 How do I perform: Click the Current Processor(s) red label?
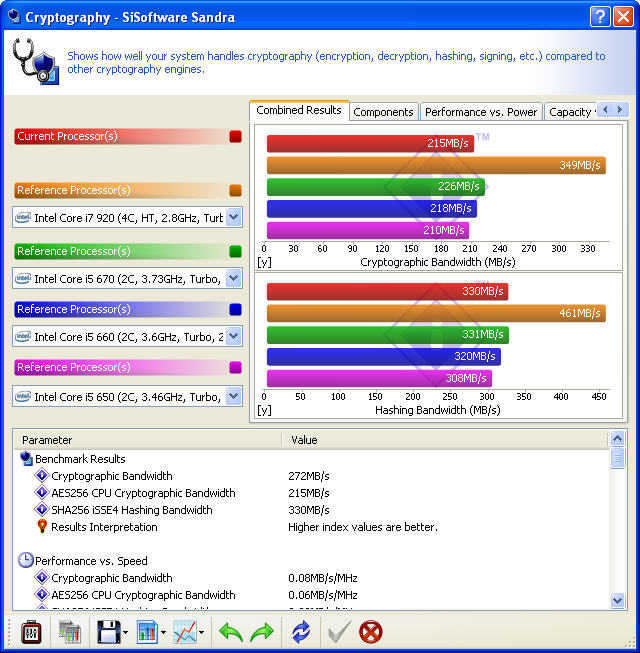tap(121, 137)
